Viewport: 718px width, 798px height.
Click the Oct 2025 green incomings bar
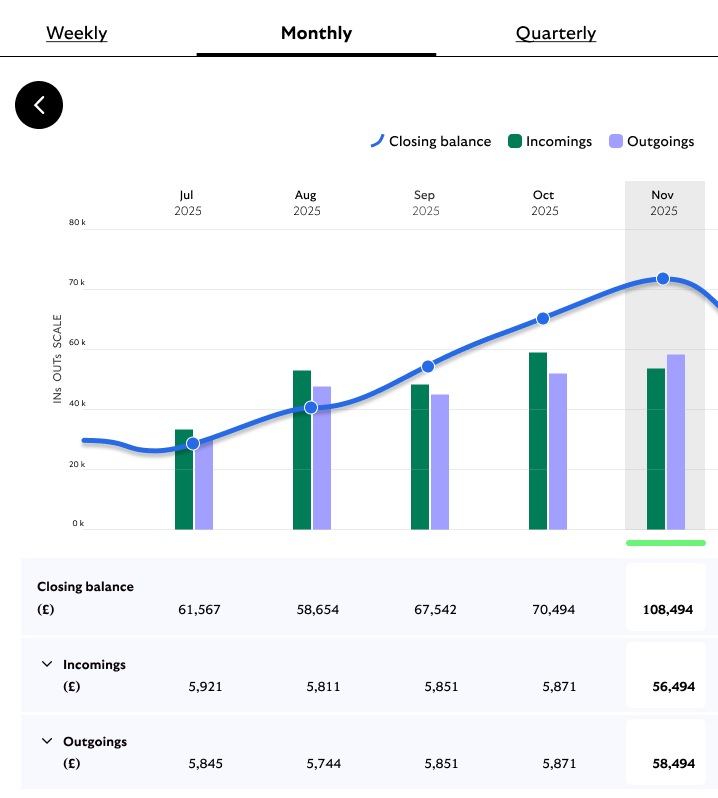pyautogui.click(x=538, y=440)
